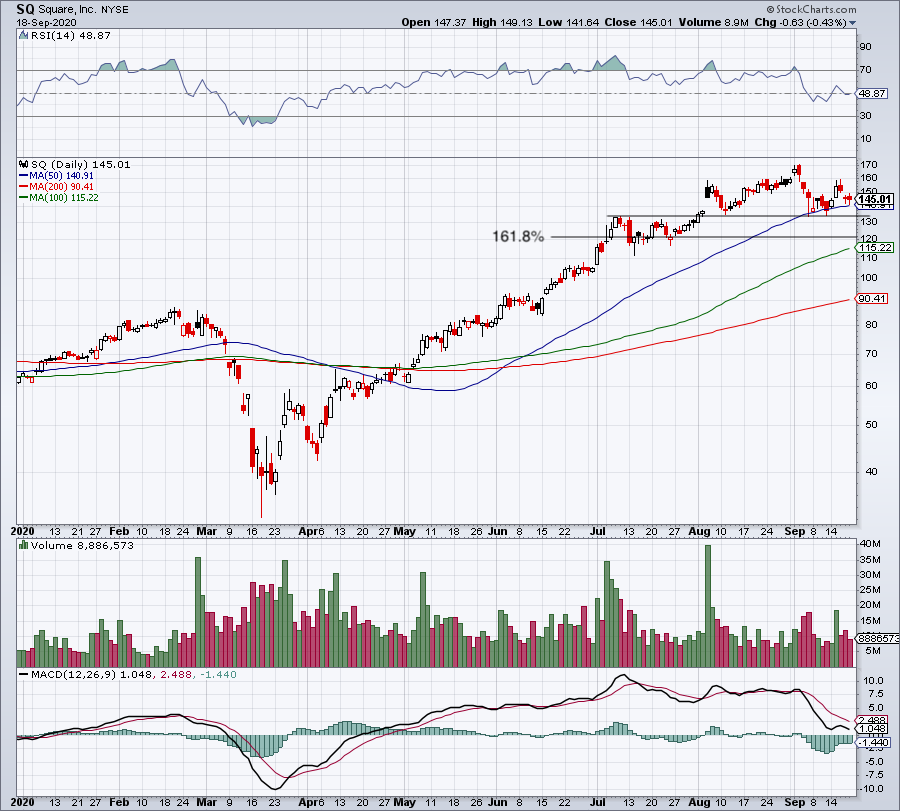Click the RSI indicator icon beside RSI(14)
The height and width of the screenshot is (811, 900).
[23, 36]
